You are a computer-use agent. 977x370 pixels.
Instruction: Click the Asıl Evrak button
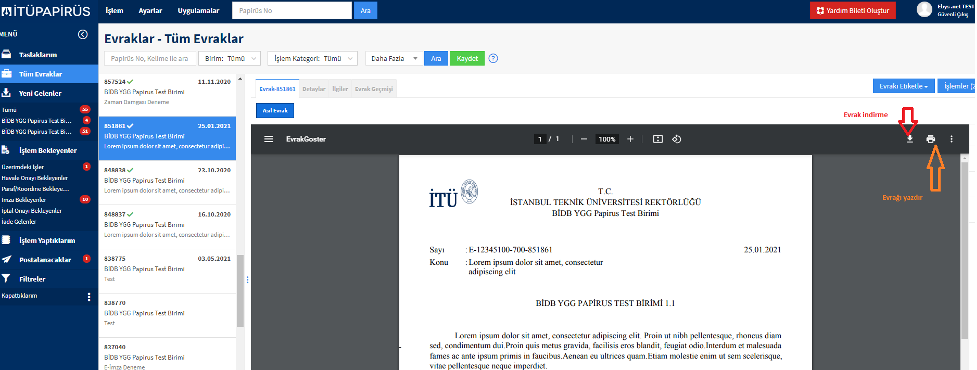(275, 110)
